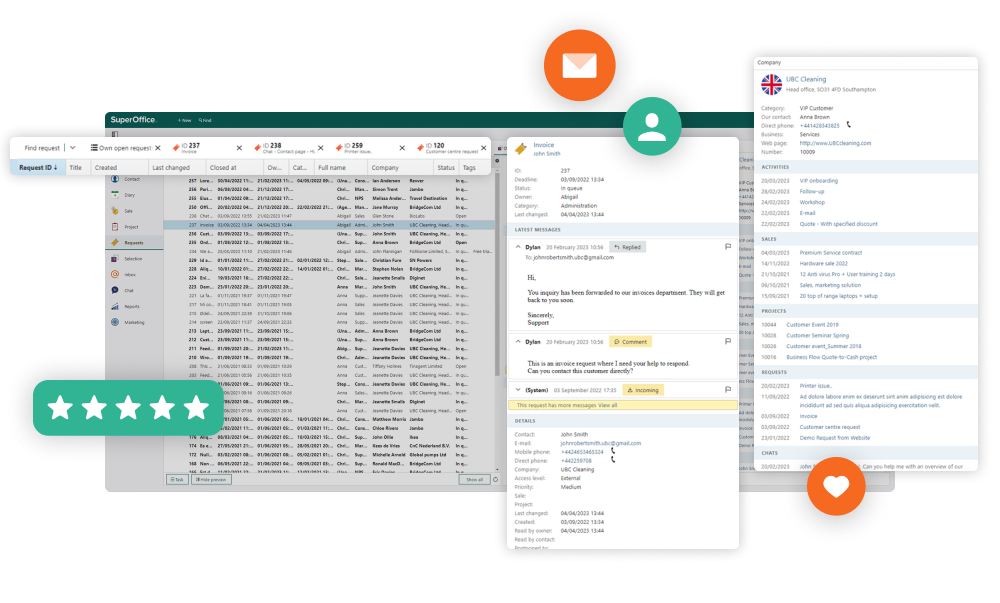
Task: Click the orange envelope mail icon
Action: 579,66
